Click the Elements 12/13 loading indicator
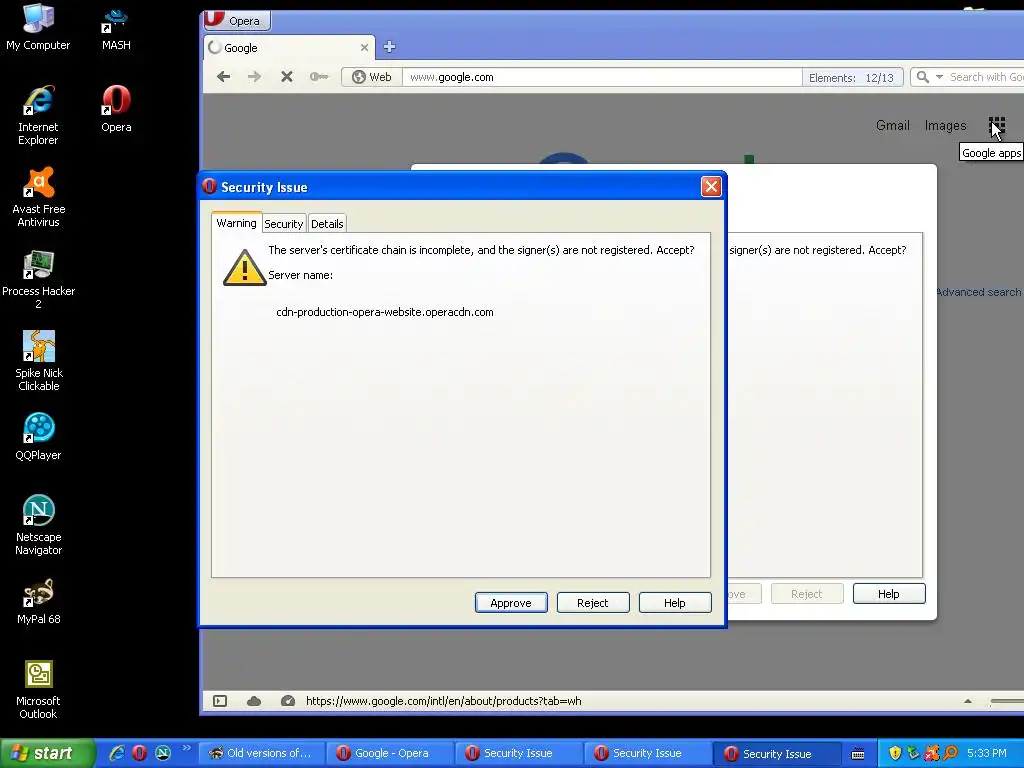The width and height of the screenshot is (1024, 768). point(852,77)
